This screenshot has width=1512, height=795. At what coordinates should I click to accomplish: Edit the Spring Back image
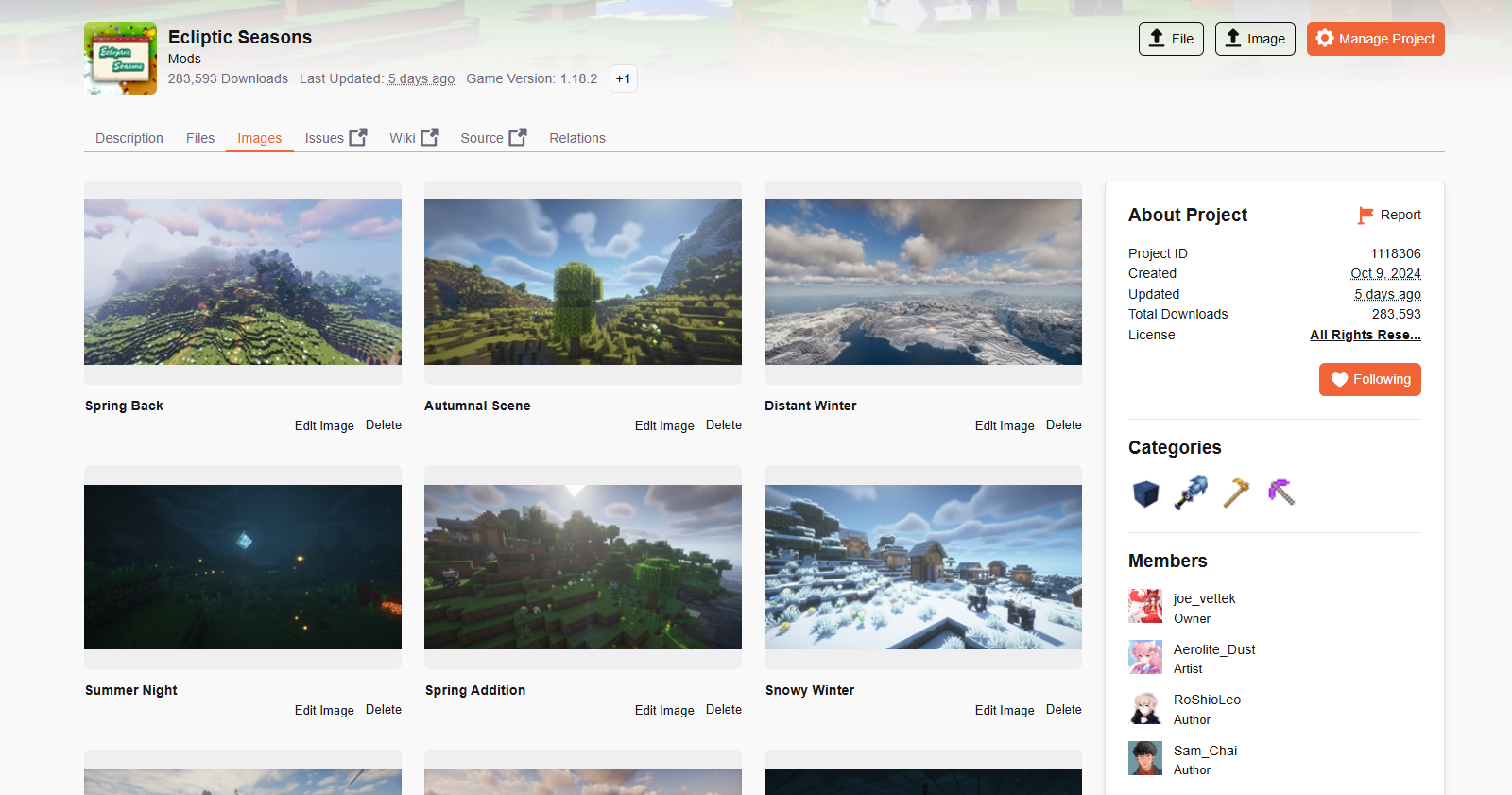pos(324,426)
